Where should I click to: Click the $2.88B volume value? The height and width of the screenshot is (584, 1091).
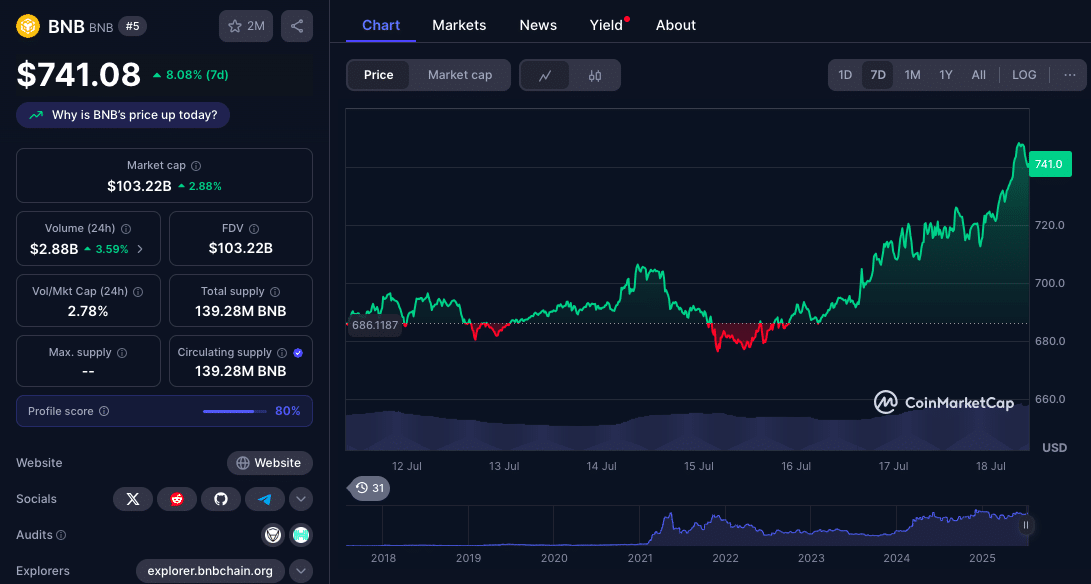pos(54,248)
